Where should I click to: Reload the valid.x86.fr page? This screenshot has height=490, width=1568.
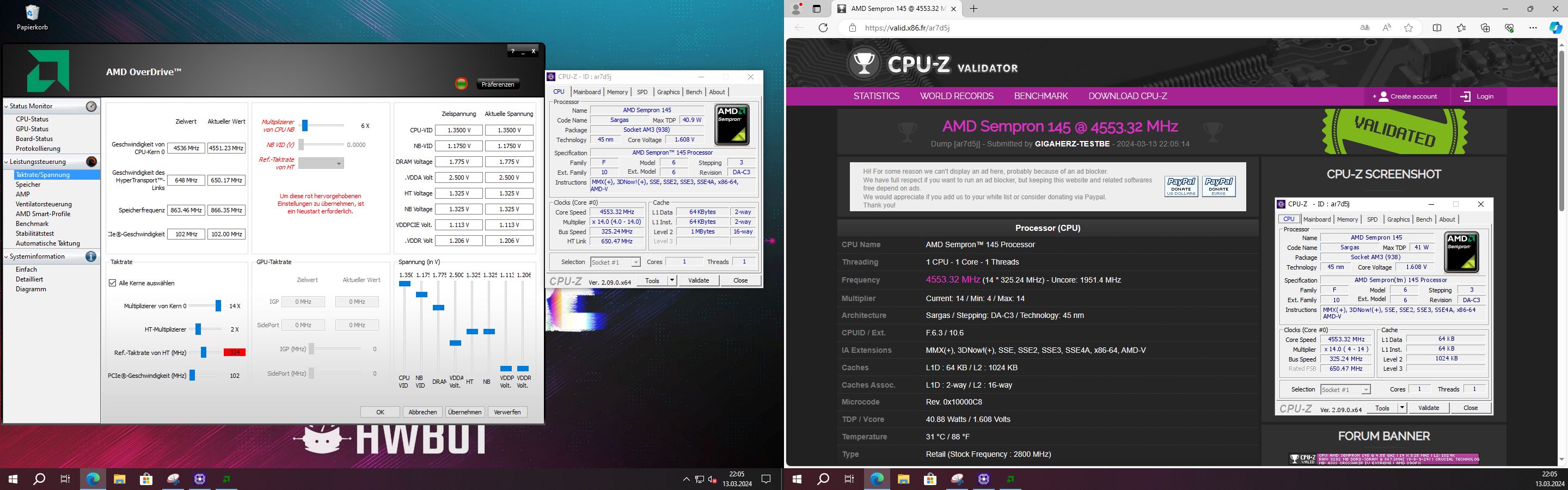(x=824, y=27)
